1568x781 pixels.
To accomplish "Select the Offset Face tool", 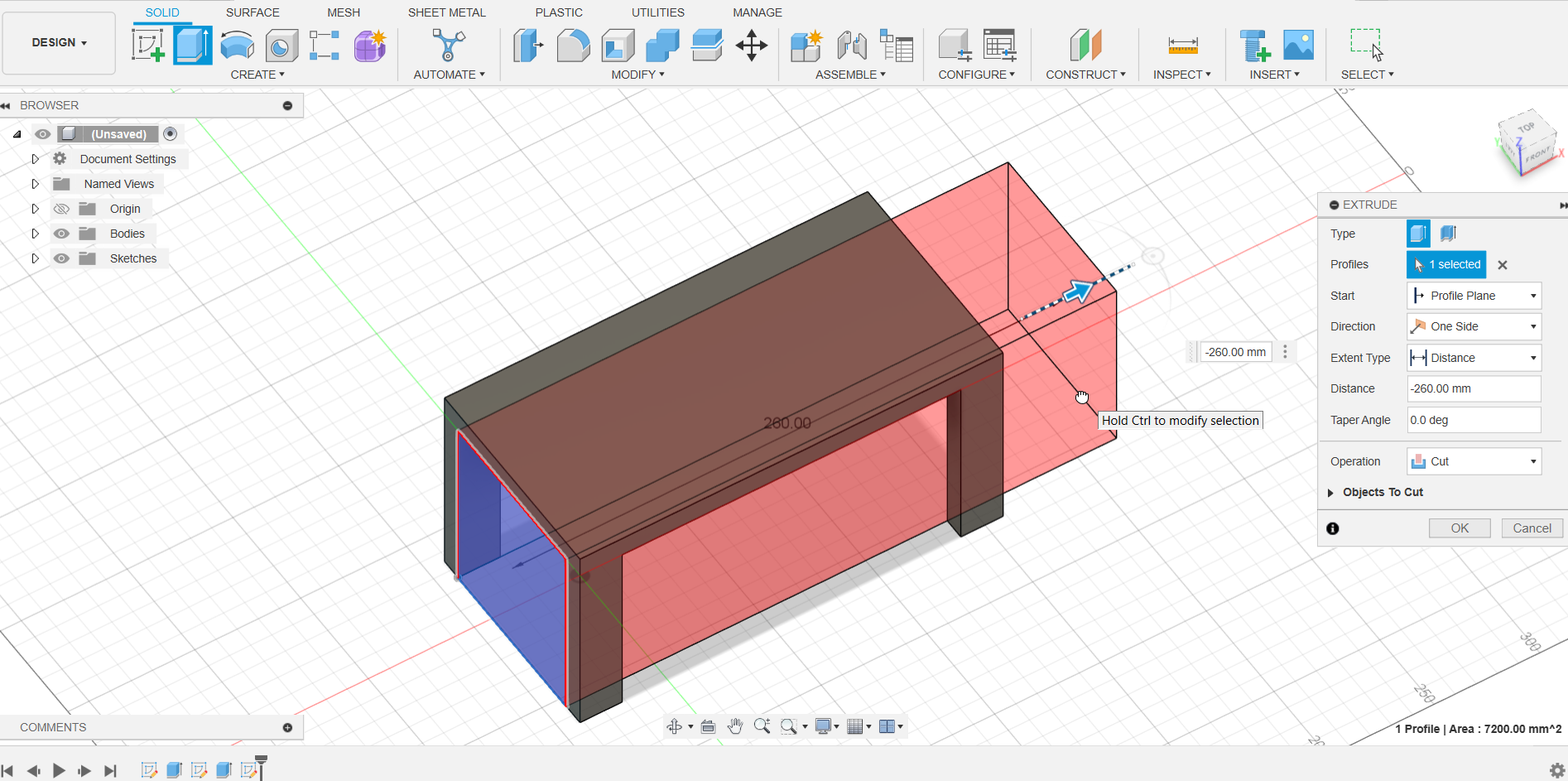I will [x=707, y=46].
